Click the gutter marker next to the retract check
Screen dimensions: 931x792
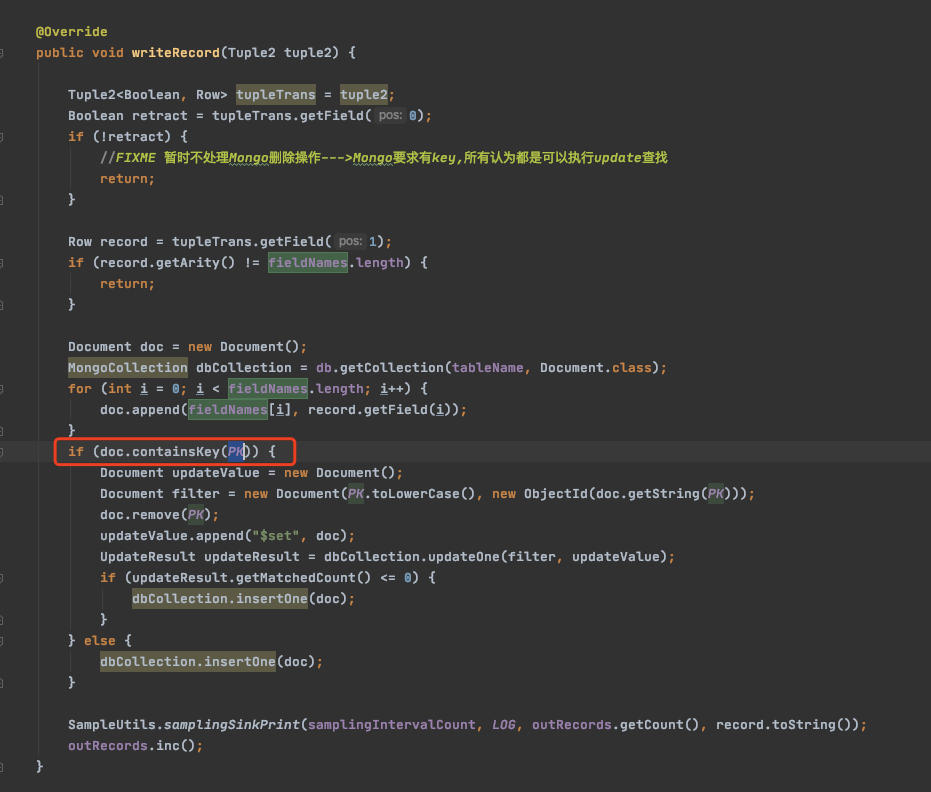tap(8, 136)
